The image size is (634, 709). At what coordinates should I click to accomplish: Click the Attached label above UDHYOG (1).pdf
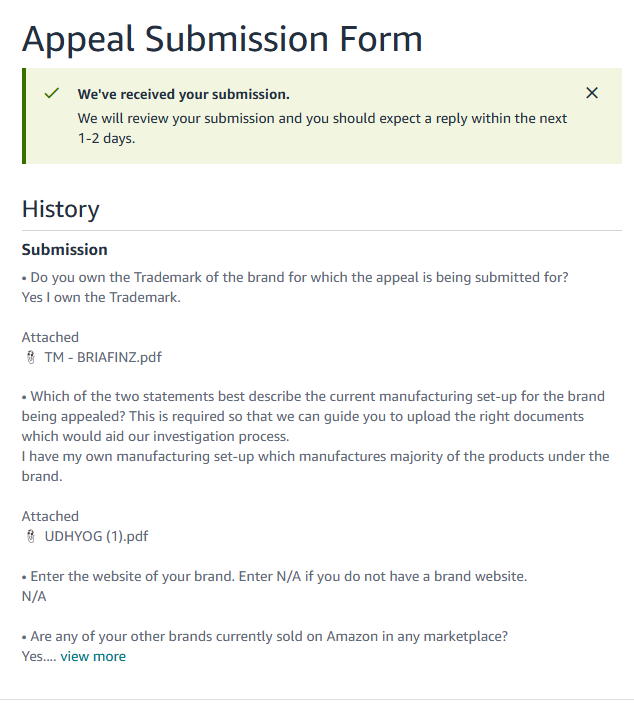pos(50,516)
